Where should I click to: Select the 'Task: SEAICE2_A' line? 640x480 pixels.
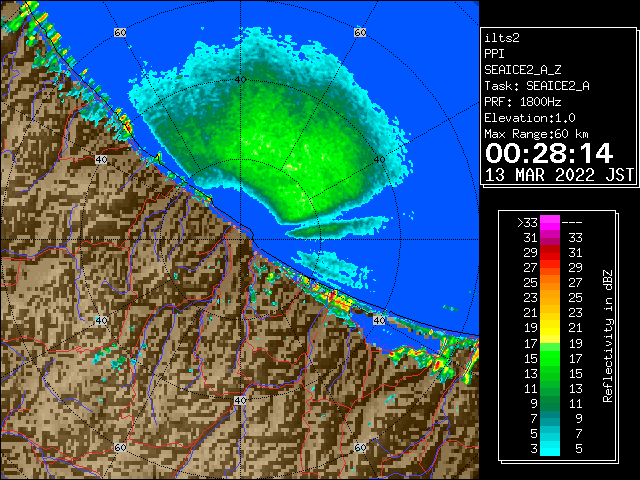click(x=537, y=86)
